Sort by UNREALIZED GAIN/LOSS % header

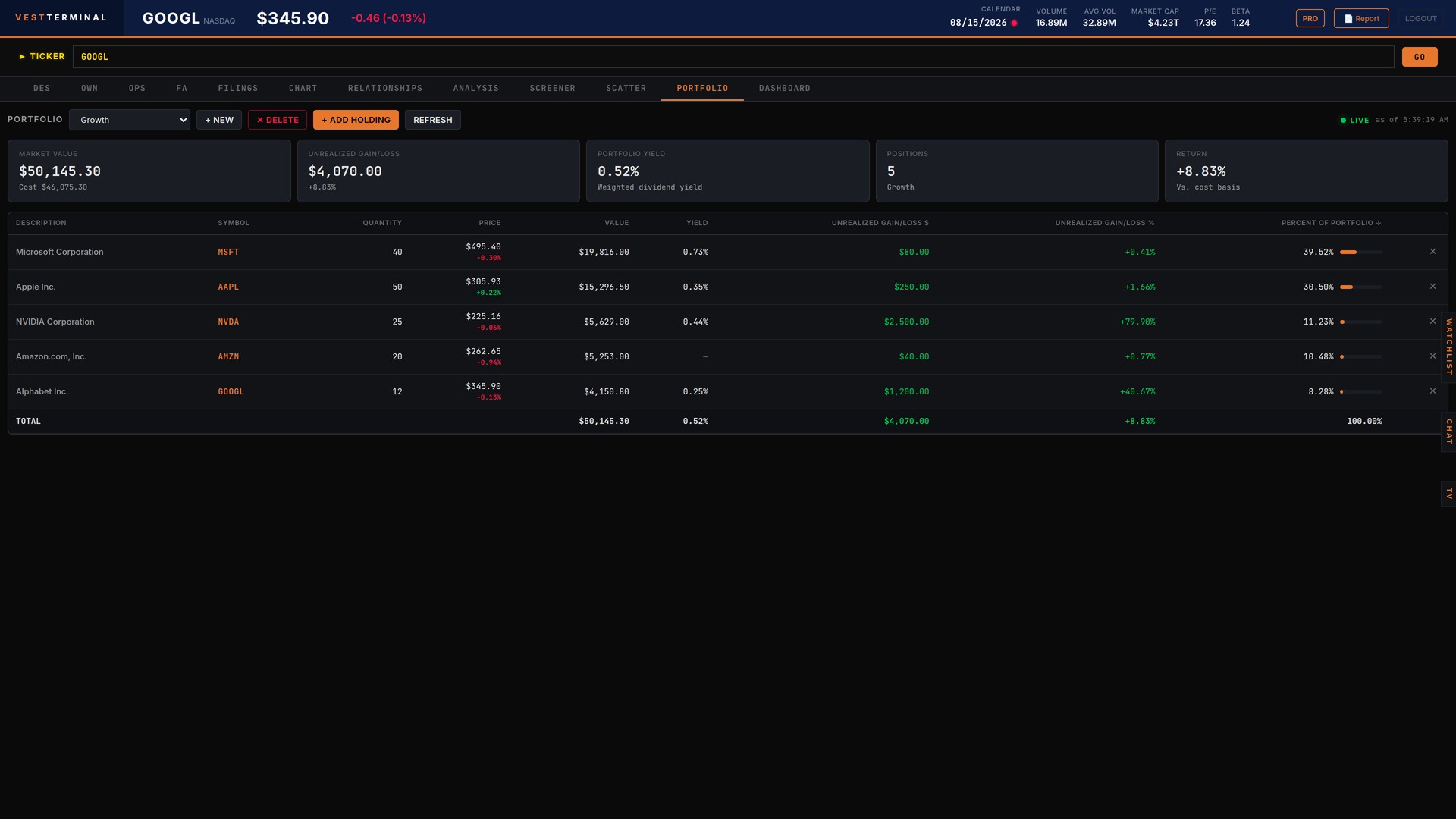[x=1105, y=223]
